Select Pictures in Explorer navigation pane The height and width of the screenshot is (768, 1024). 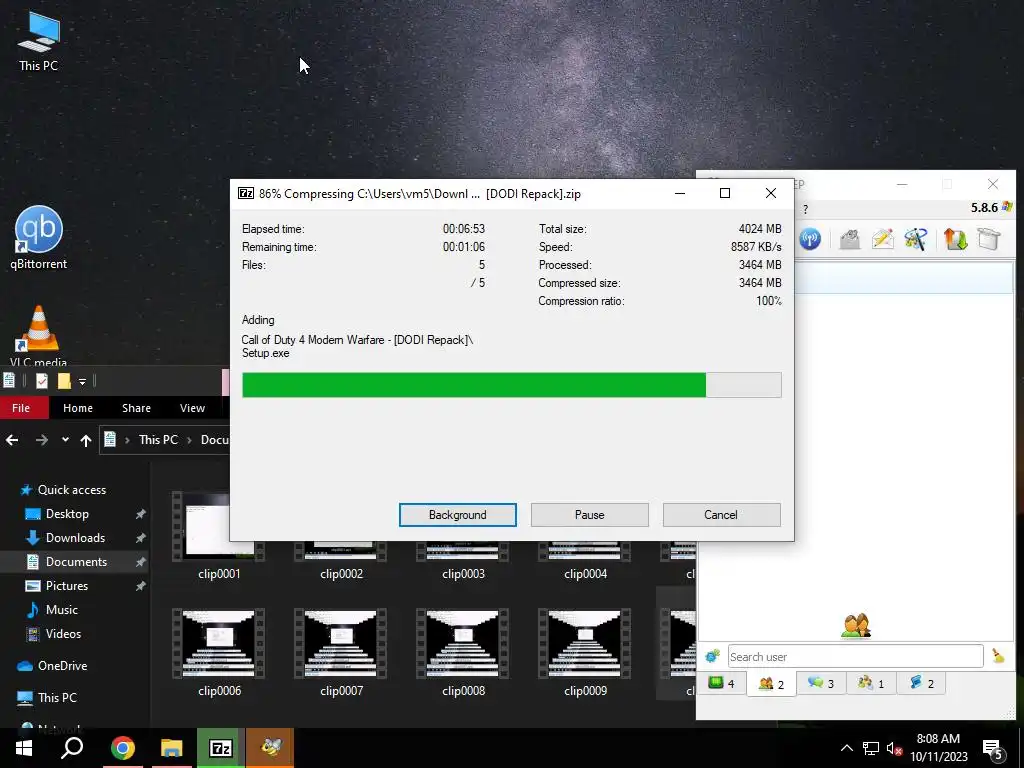[x=67, y=586]
